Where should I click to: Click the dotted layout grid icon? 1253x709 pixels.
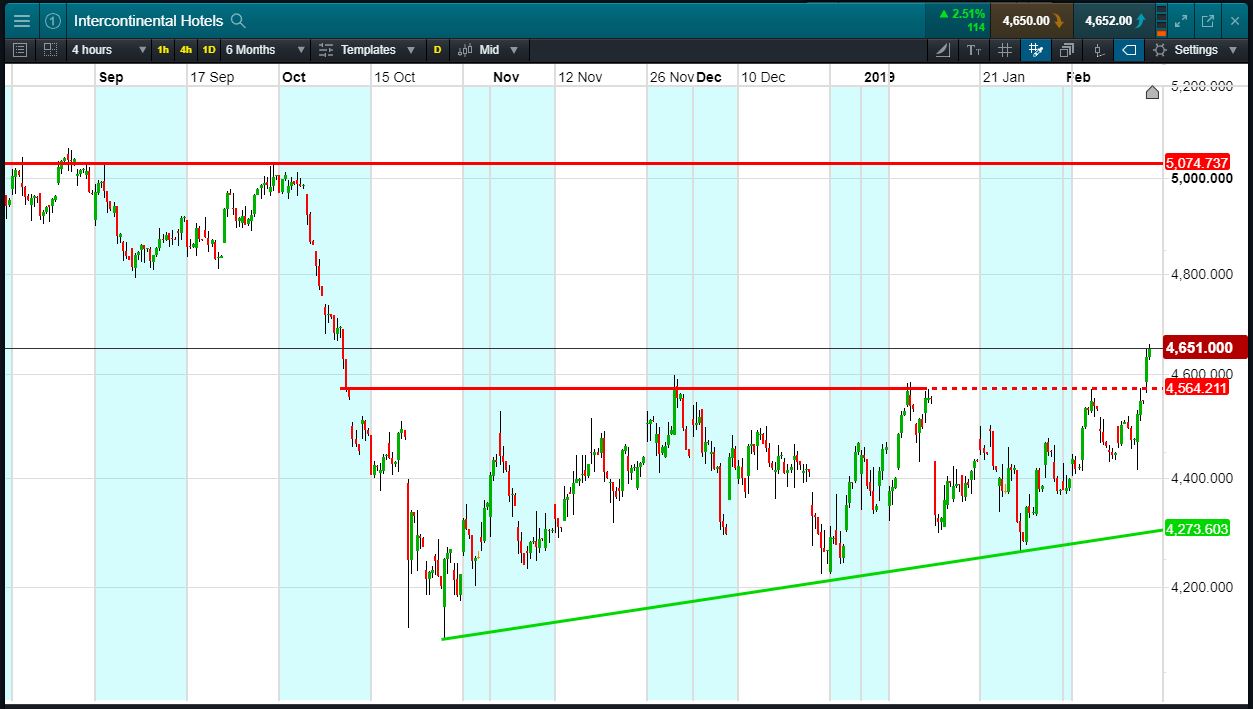tap(51, 49)
